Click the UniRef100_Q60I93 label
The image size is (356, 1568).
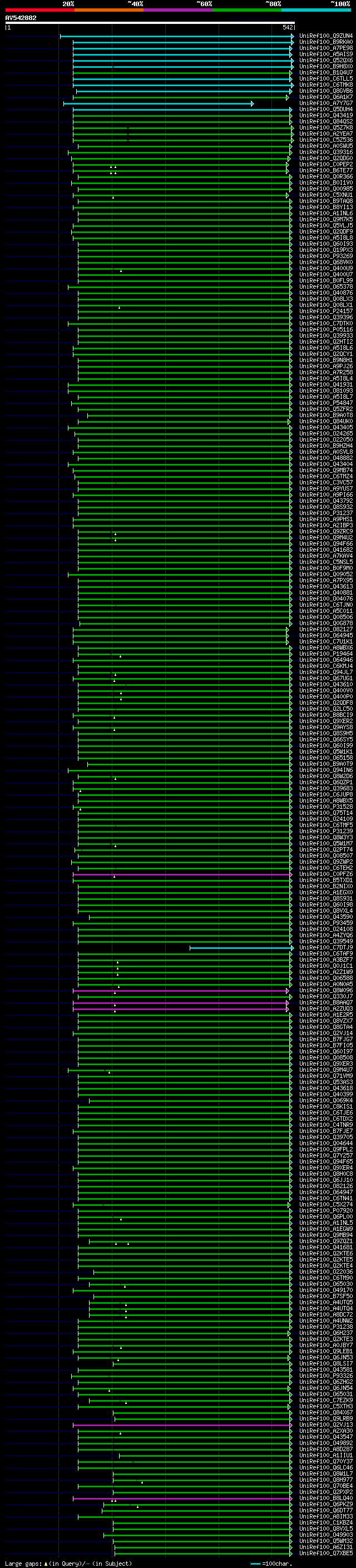pyautogui.click(x=326, y=244)
